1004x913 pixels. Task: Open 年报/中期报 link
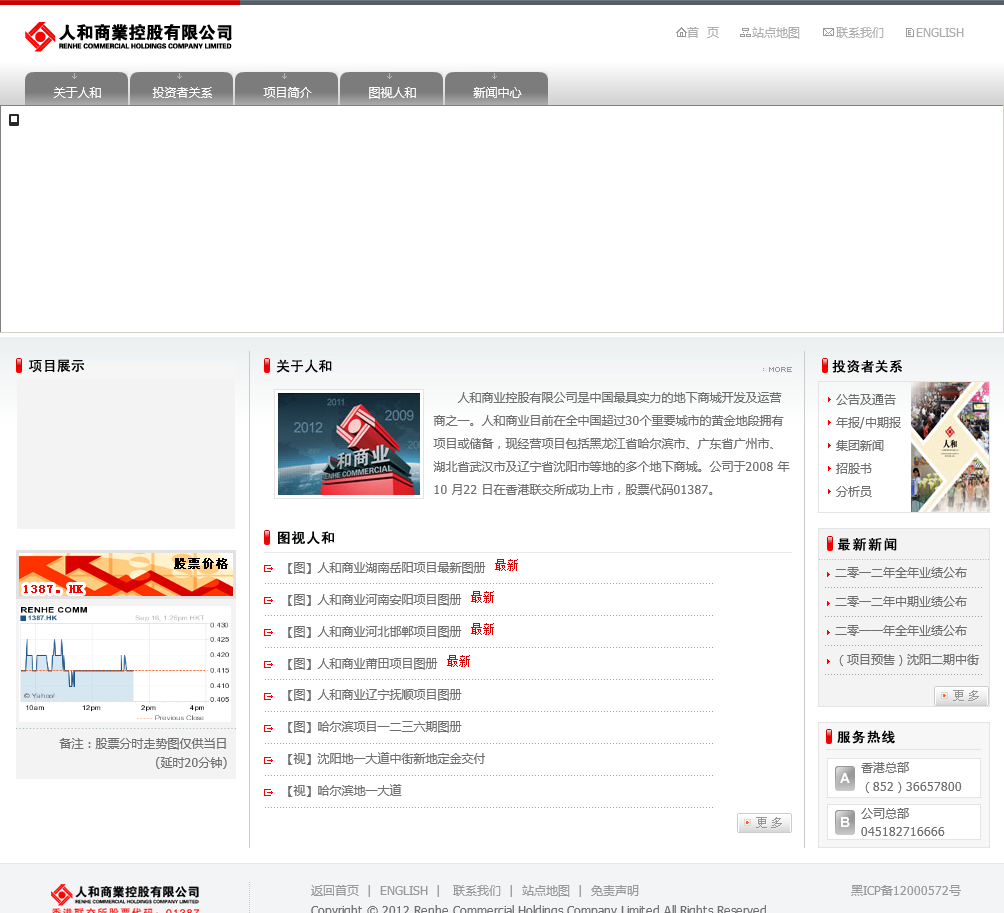pyautogui.click(x=868, y=423)
